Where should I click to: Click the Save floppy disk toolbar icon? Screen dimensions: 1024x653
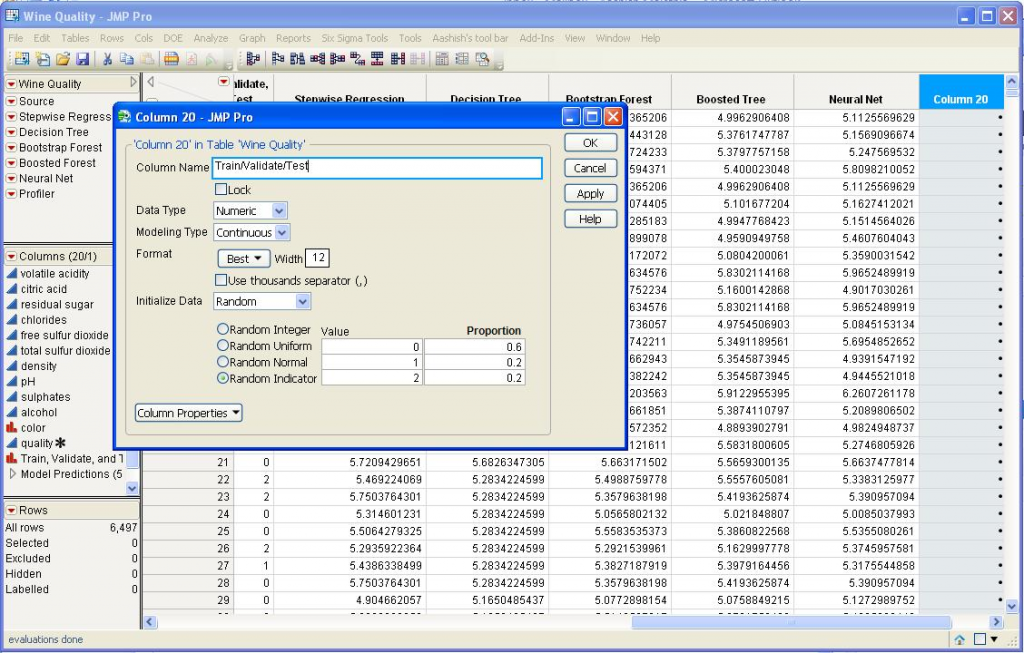coord(82,60)
